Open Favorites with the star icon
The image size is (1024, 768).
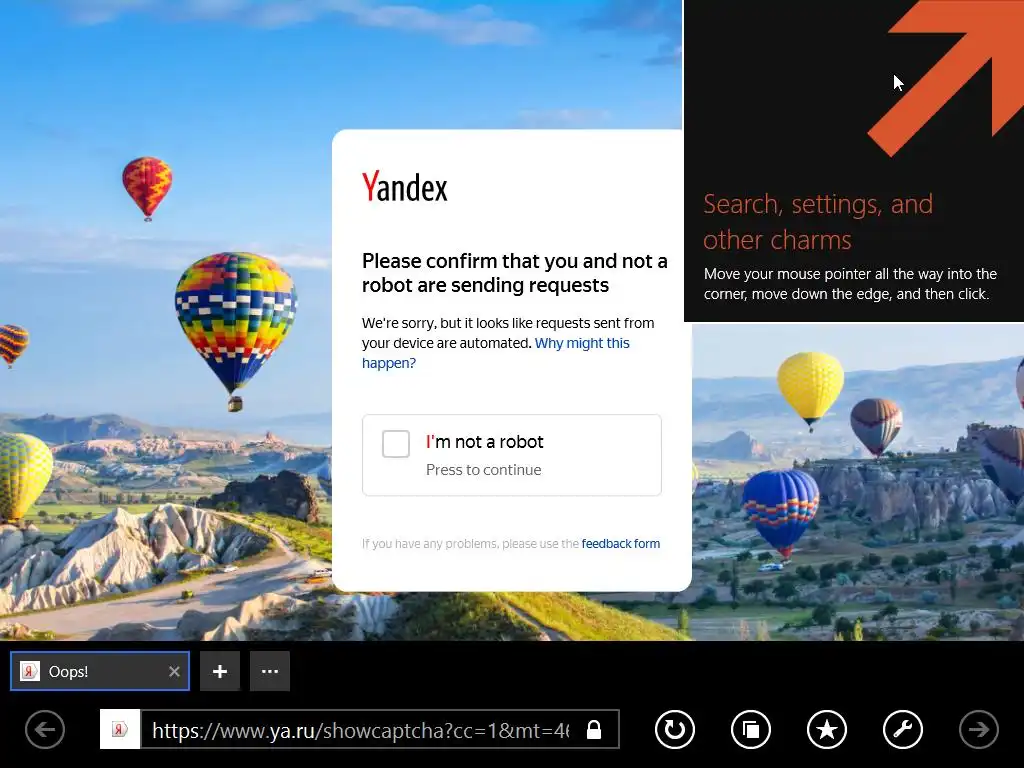point(826,729)
